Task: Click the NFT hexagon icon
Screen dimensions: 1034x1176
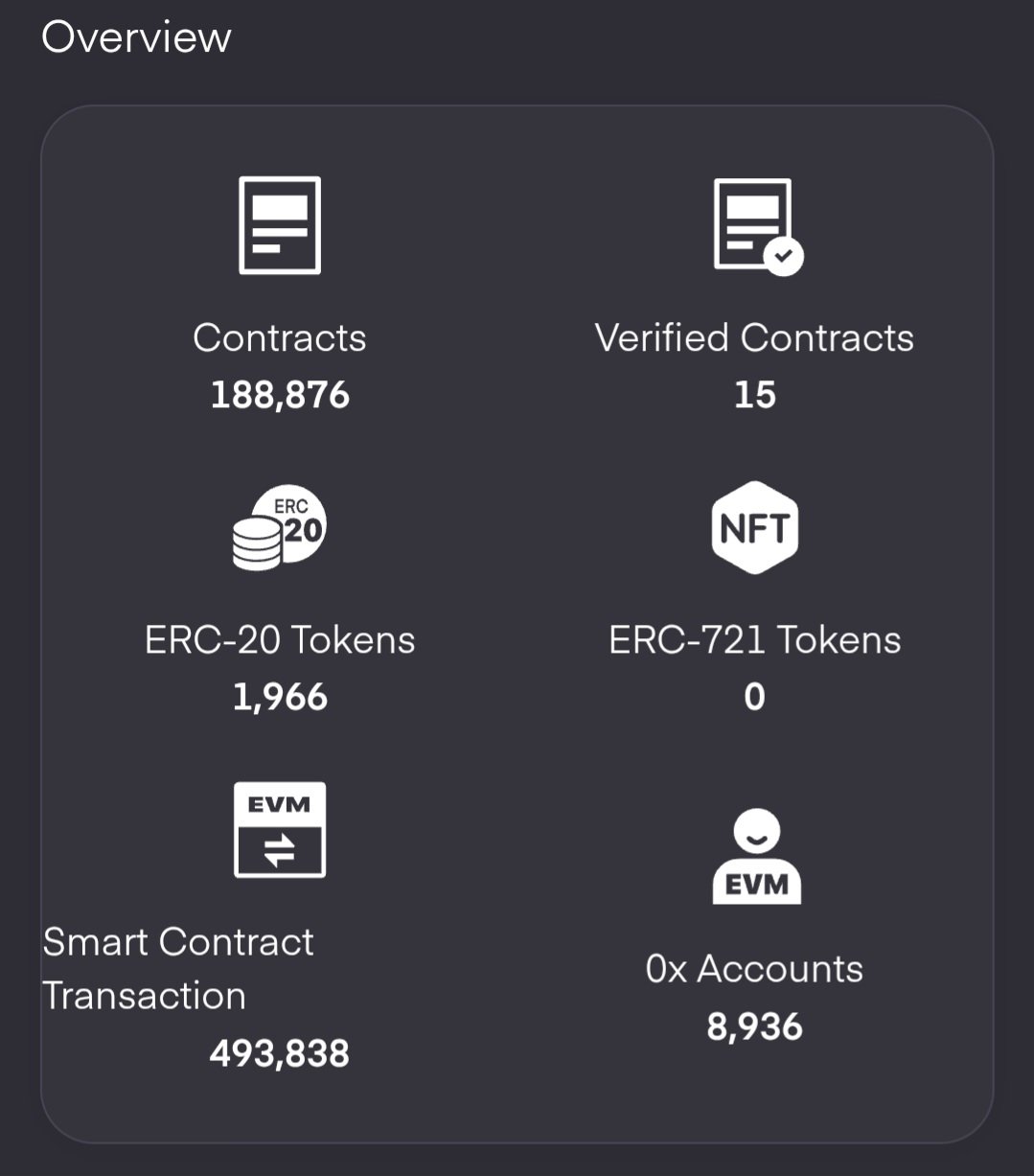Action: tap(755, 527)
